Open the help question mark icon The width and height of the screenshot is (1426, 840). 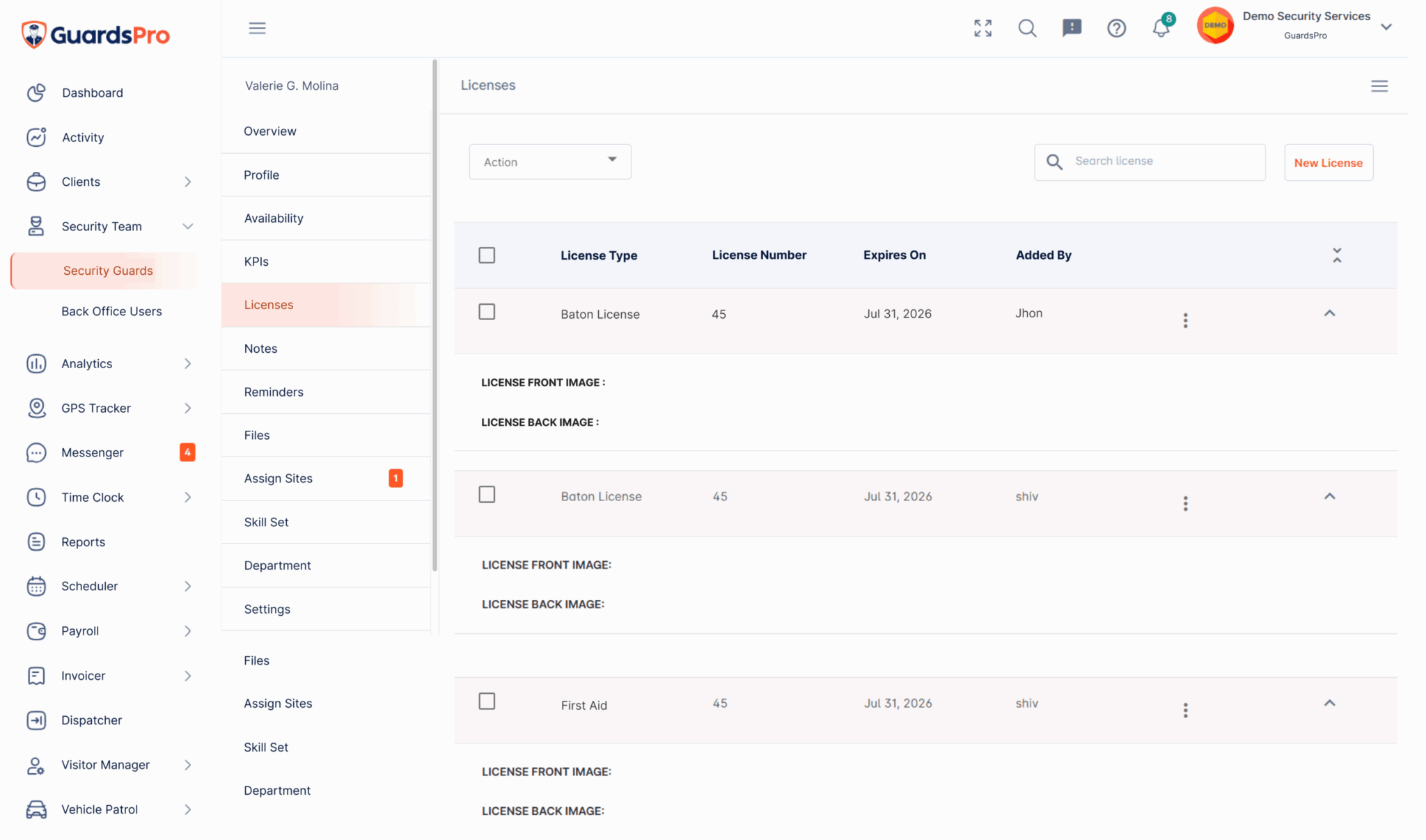[1116, 28]
